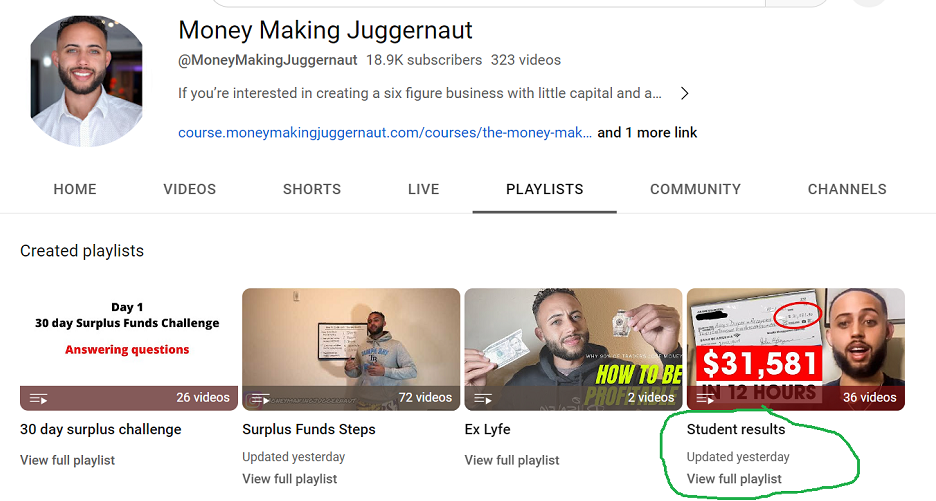This screenshot has height=501, width=936.
Task: Open the COMMUNITY tab
Action: [695, 189]
